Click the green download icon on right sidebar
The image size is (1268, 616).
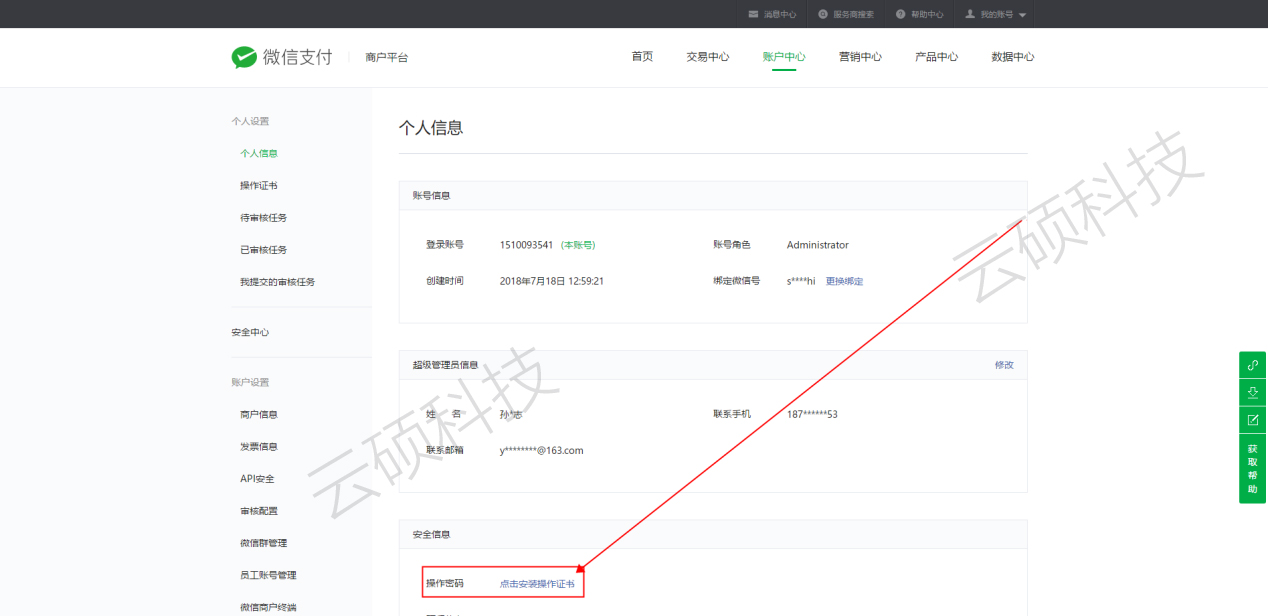coord(1252,392)
